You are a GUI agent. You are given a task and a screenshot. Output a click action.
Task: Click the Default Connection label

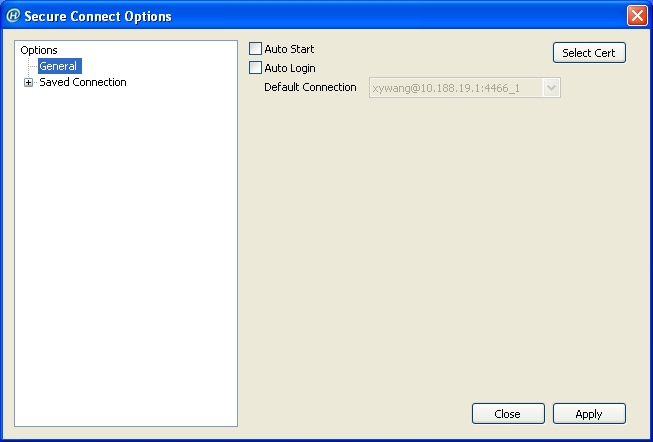[x=310, y=87]
